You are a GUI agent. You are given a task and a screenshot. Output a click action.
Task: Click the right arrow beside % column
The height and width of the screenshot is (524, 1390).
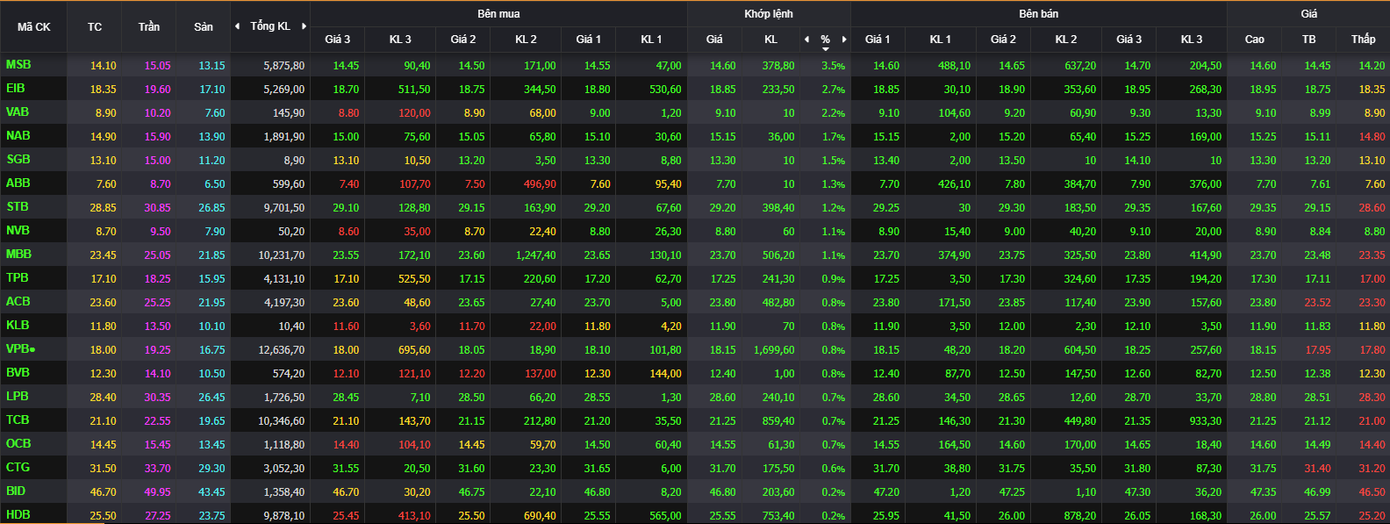[844, 40]
